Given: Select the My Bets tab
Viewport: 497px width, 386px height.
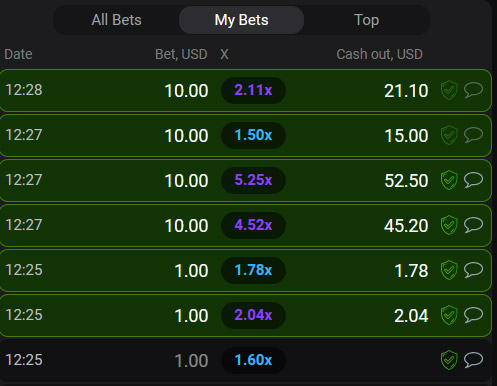Looking at the screenshot, I should [241, 20].
